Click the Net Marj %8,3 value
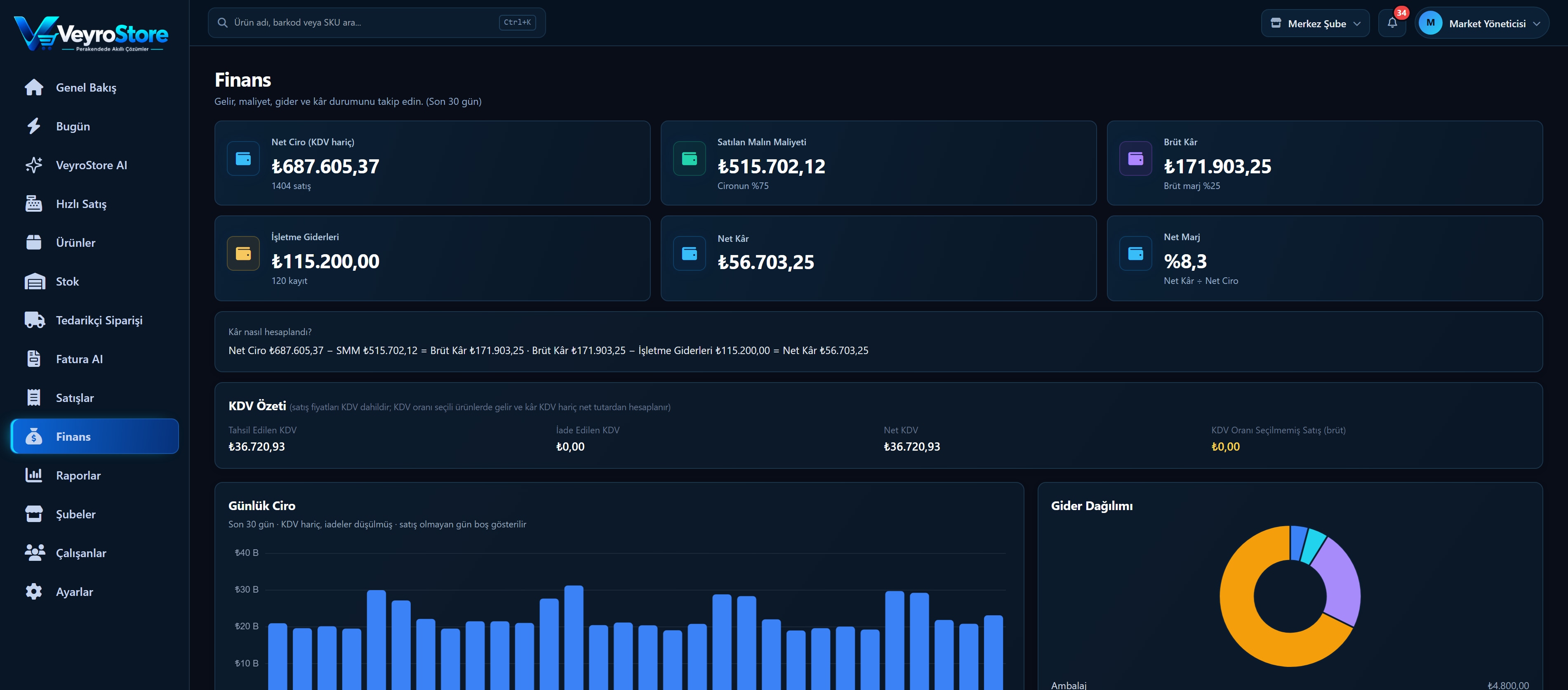This screenshot has height=690, width=1568. [1185, 261]
